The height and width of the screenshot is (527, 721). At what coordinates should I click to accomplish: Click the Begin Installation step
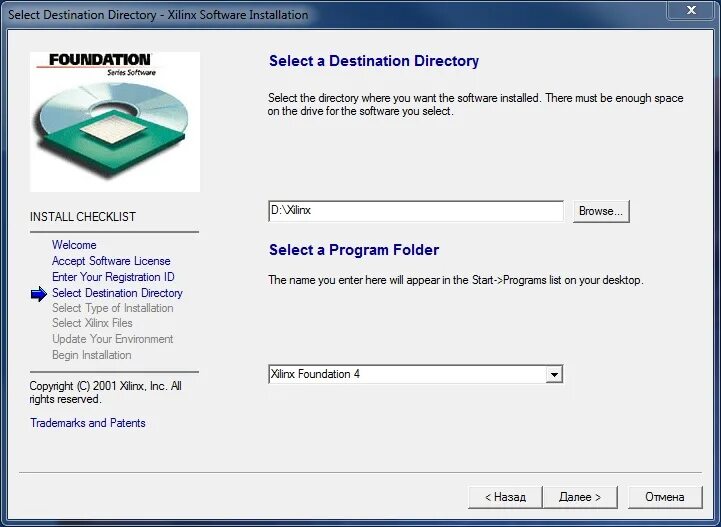(x=92, y=355)
